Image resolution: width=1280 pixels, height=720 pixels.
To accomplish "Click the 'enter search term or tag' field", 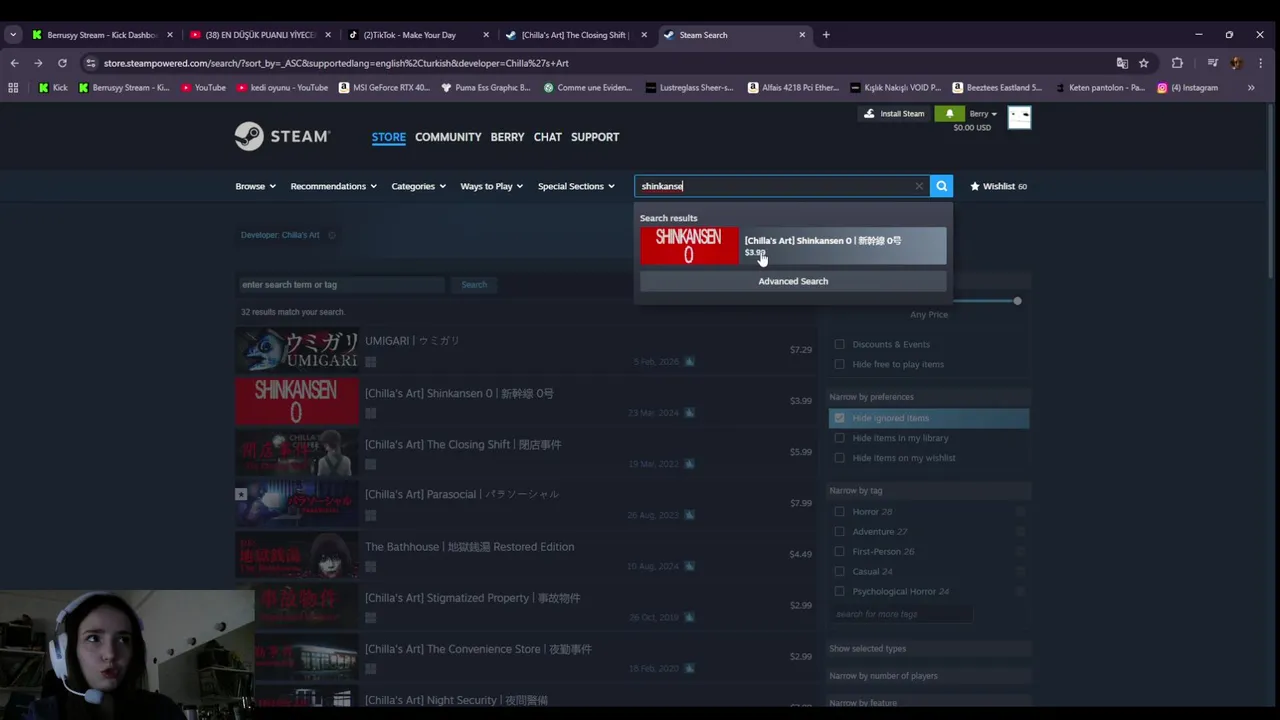I will click(341, 285).
